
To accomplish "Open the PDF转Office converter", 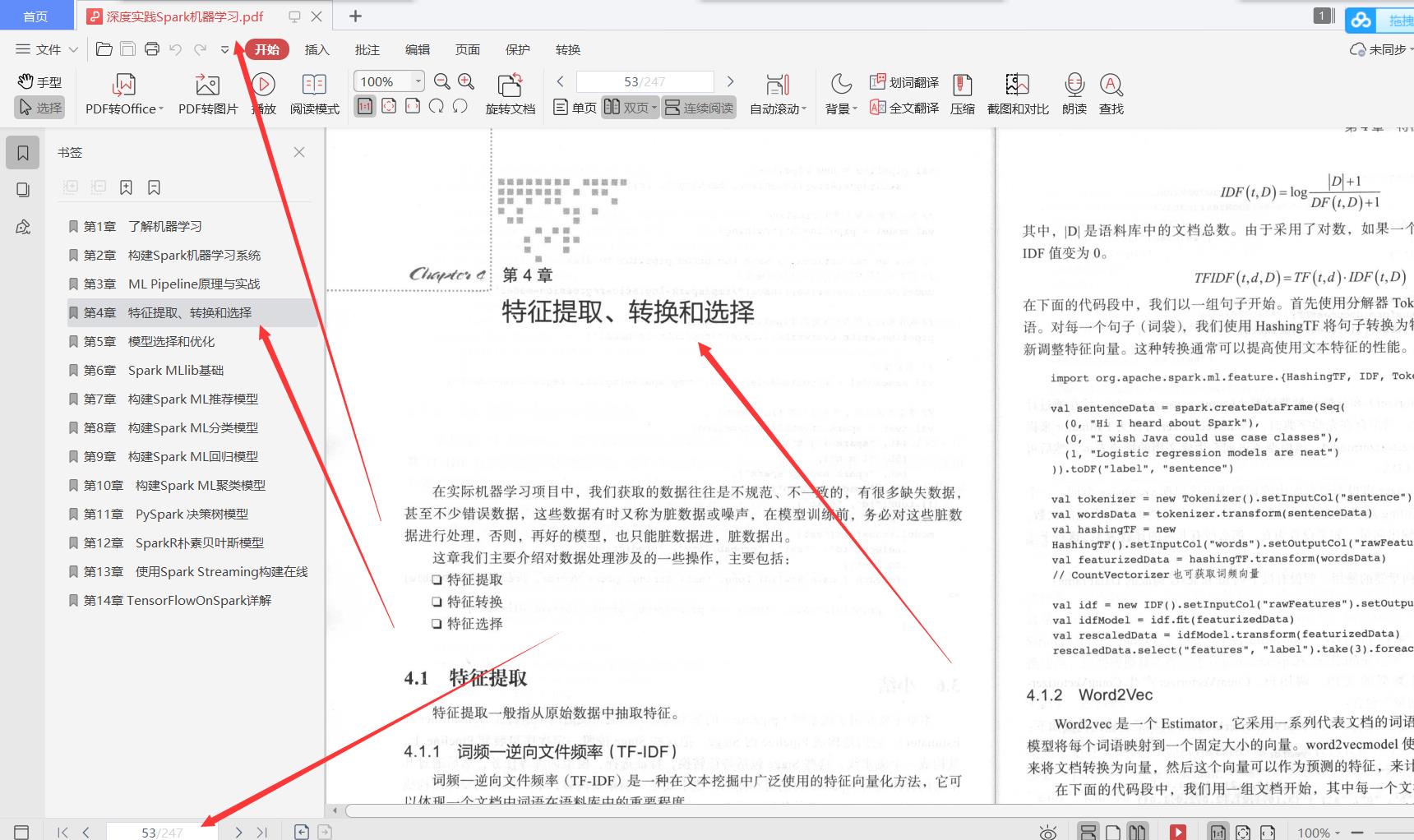I will [x=124, y=94].
